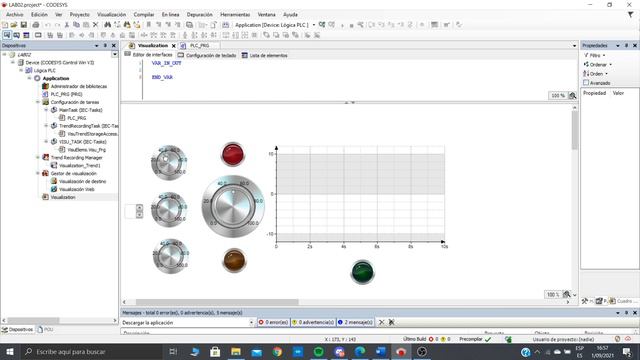Screen dimensions: 640x360
Task: Click the funnel icon at menu bar right
Action: pyautogui.click(x=631, y=14)
